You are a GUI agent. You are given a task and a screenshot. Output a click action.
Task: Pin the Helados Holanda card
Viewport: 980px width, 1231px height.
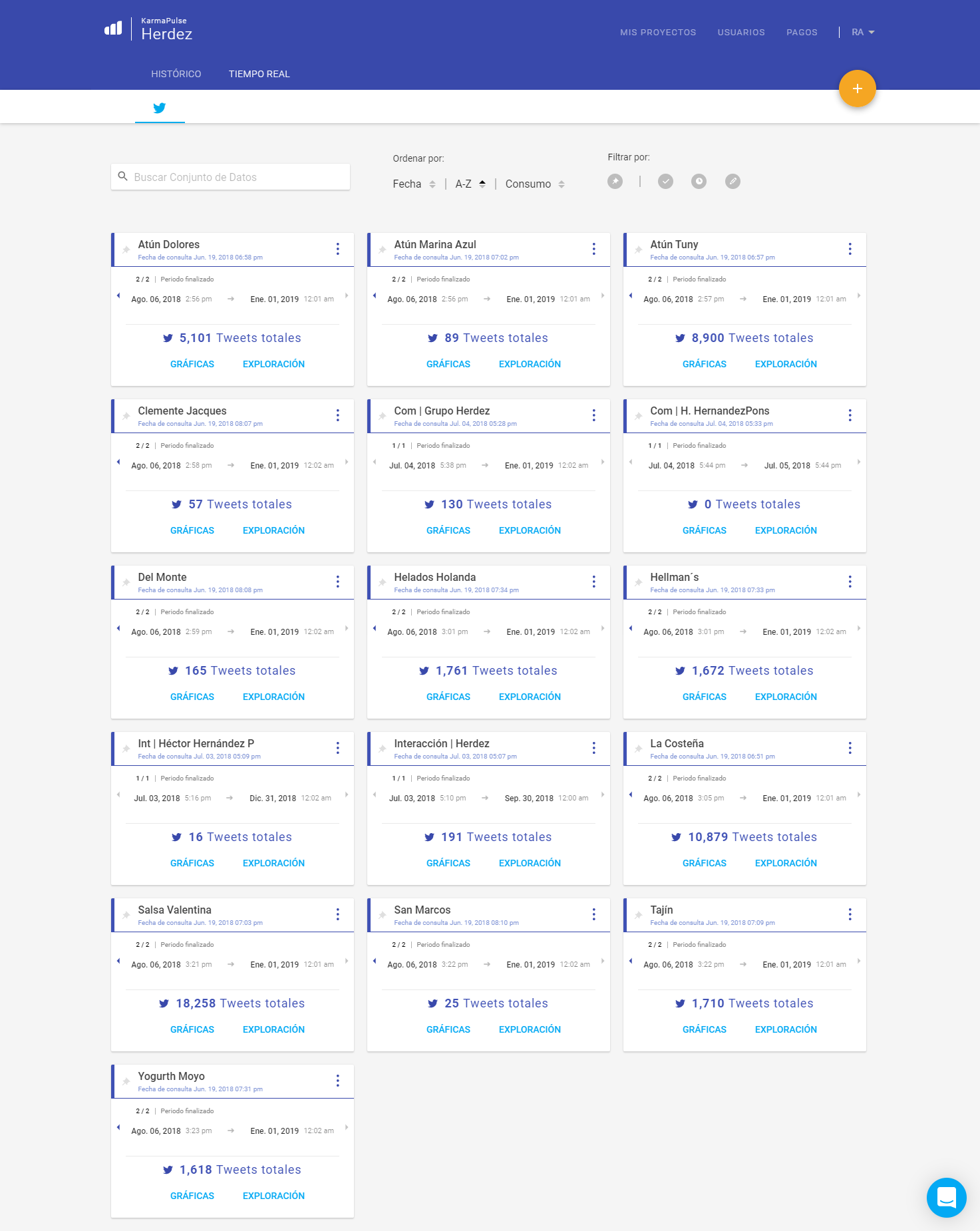pyautogui.click(x=383, y=583)
